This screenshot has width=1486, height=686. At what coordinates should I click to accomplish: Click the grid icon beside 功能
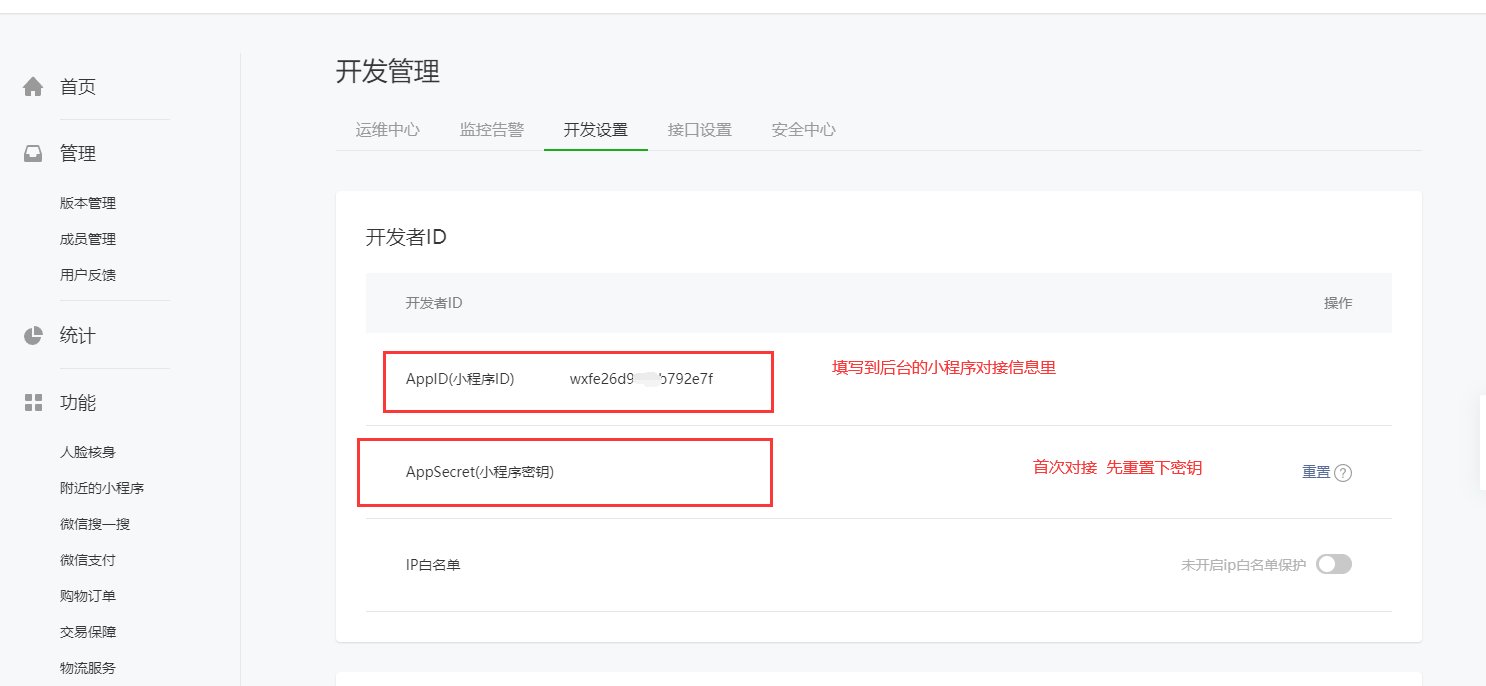[x=33, y=403]
